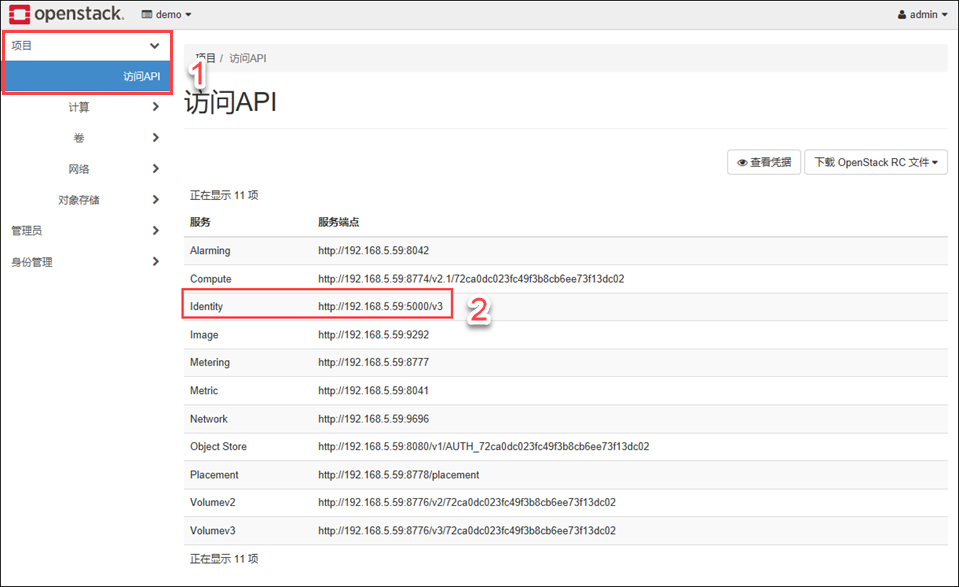Click the 查看凭据 button
Screen dimensions: 960x587
coord(763,162)
